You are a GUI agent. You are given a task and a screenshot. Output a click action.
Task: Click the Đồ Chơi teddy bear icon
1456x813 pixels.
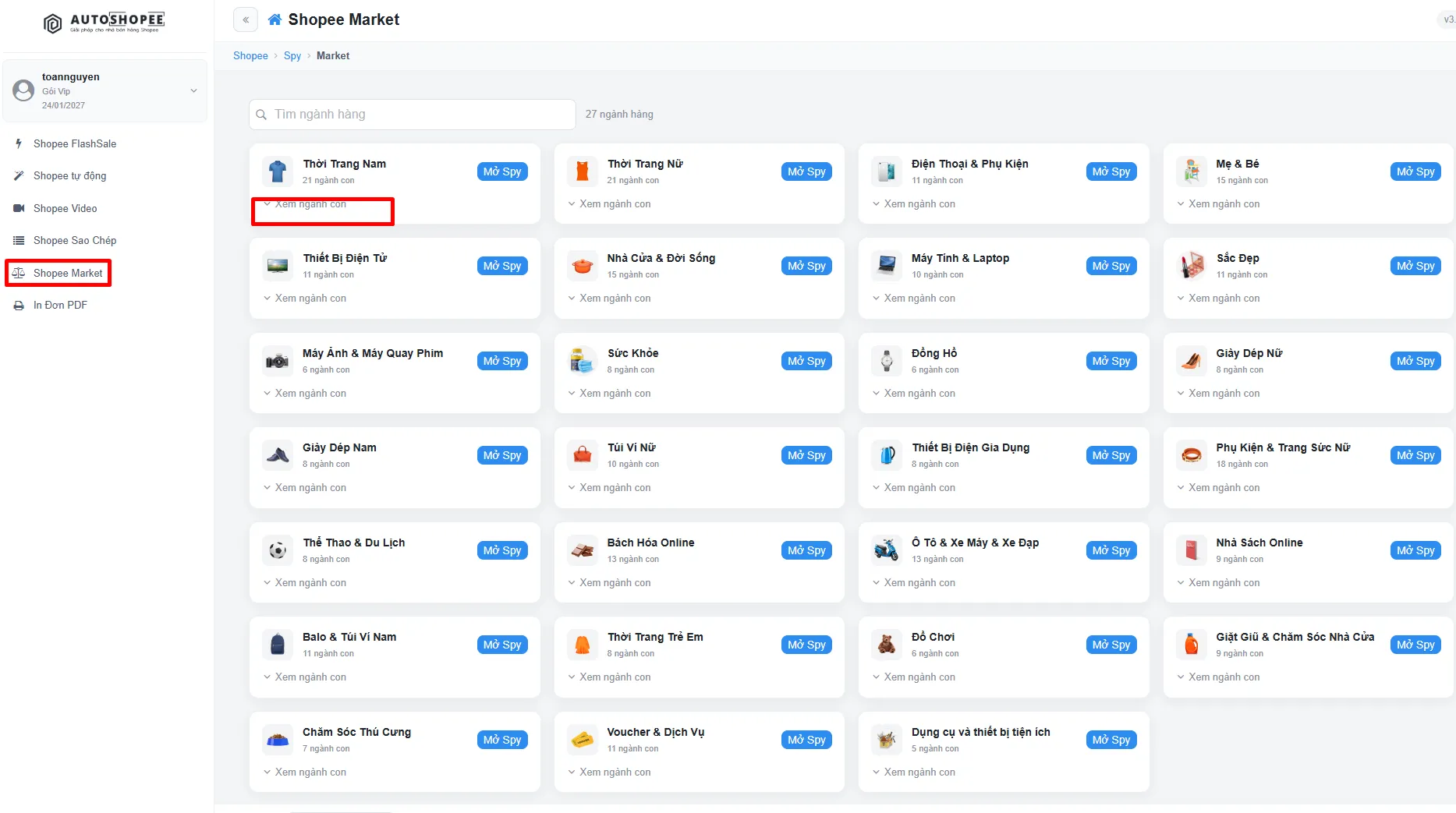click(887, 645)
